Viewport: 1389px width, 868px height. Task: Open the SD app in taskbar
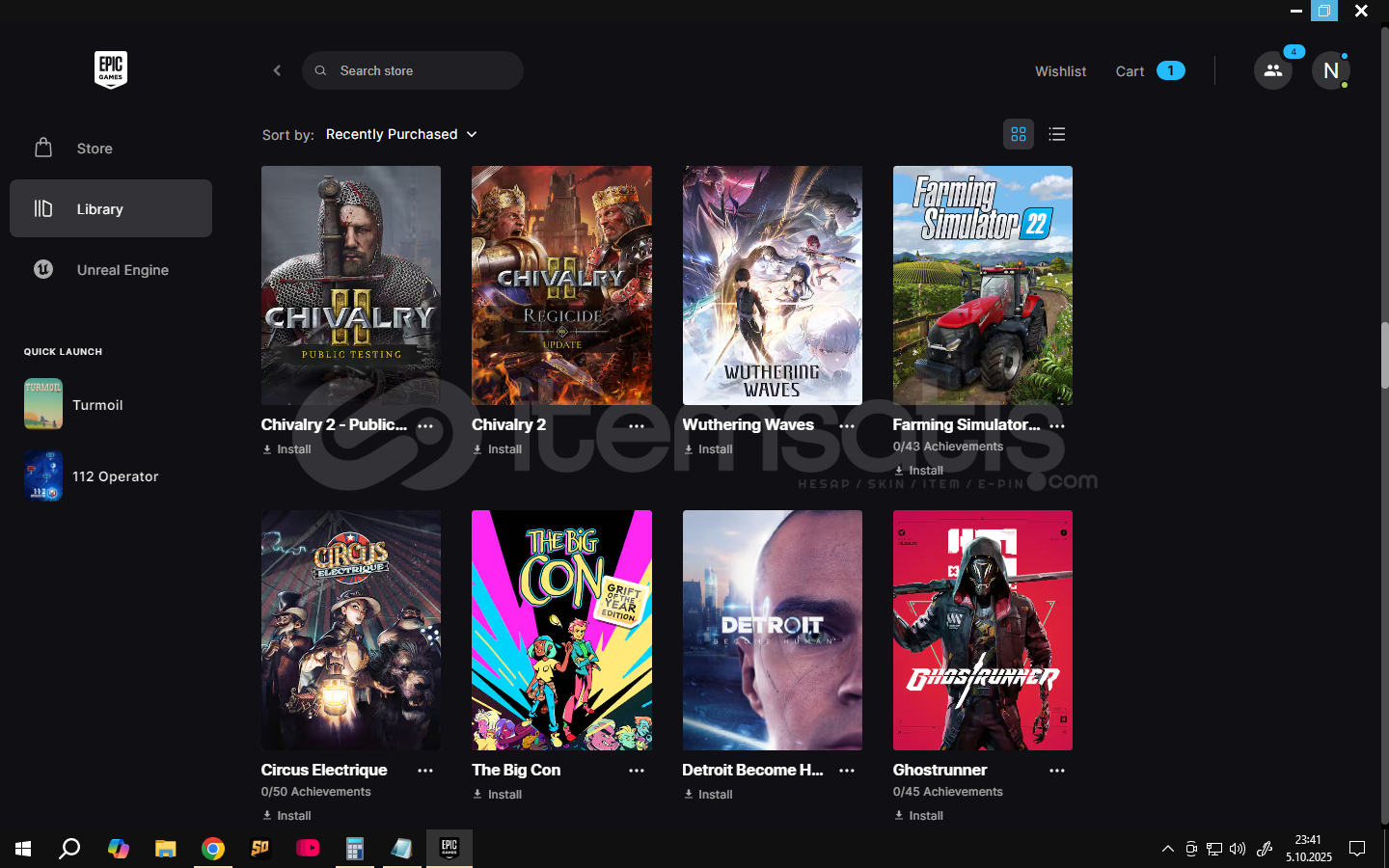260,849
